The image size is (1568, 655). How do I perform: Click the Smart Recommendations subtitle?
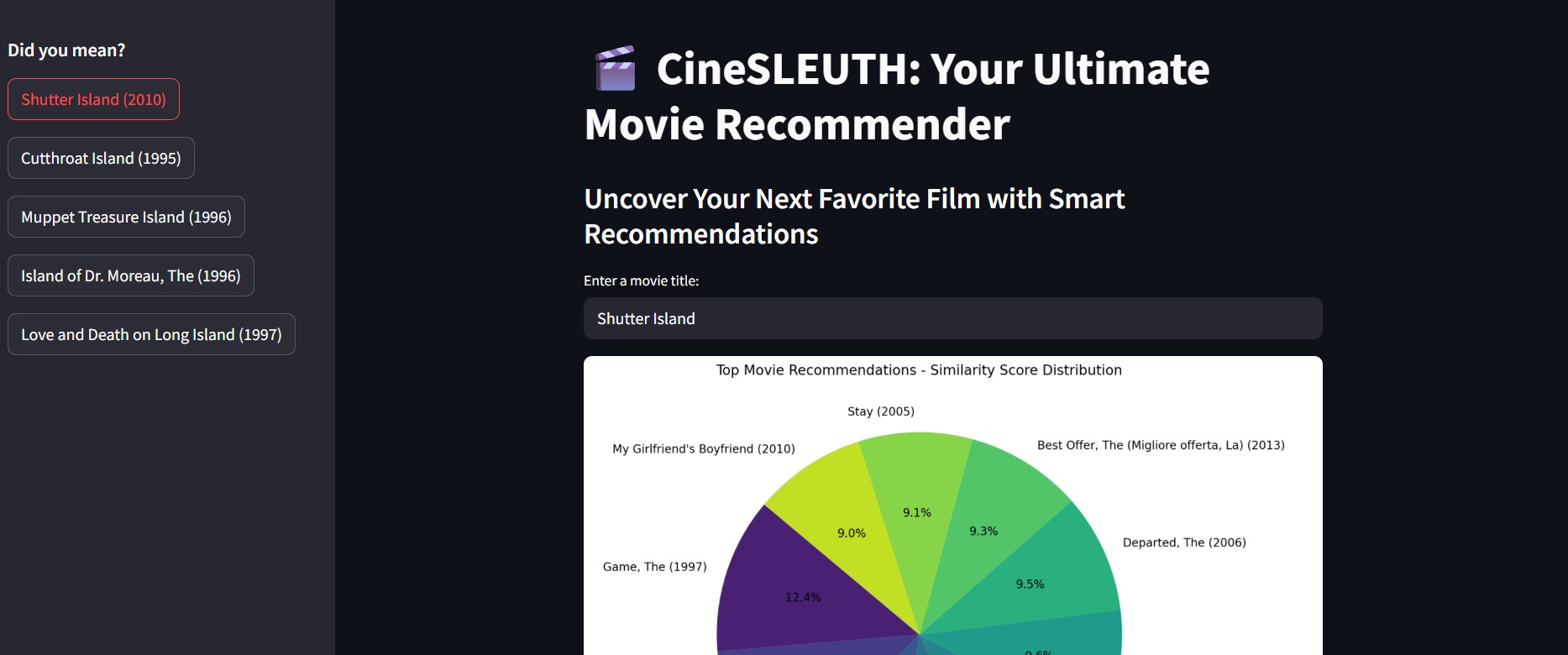click(854, 217)
